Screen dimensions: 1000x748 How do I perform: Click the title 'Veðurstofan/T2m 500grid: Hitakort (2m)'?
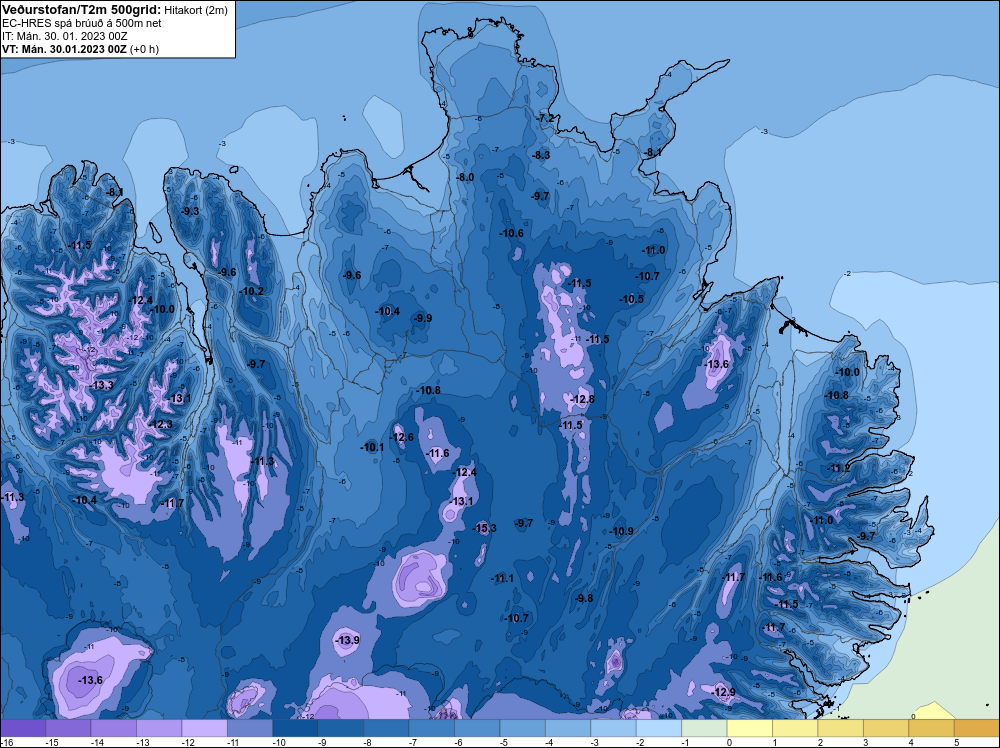point(114,10)
